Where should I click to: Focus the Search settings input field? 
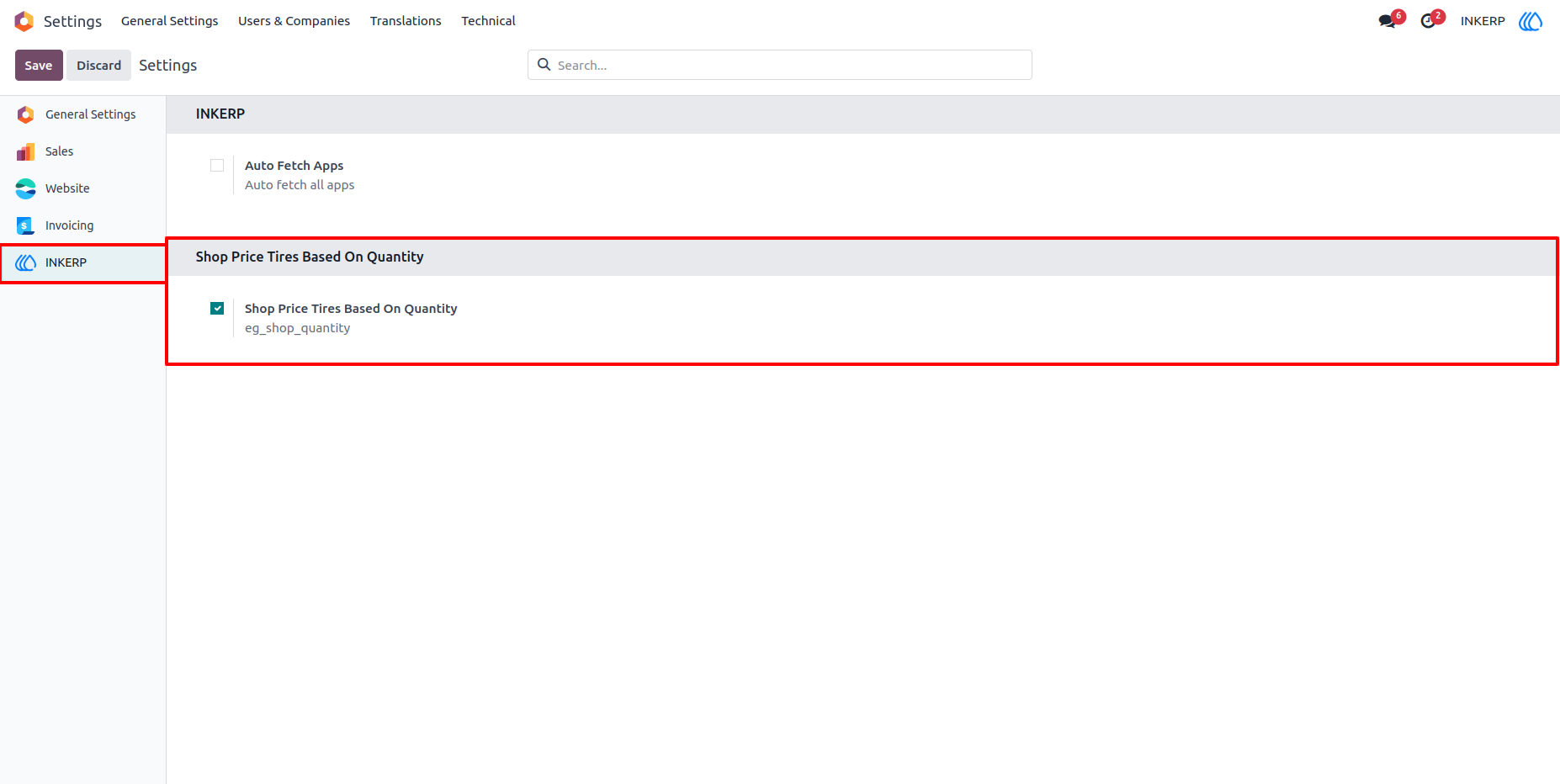click(780, 65)
